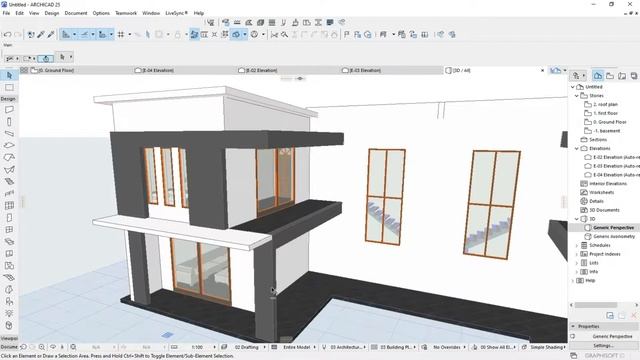Toggle the guide lines icon in toolbar

pyautogui.click(x=66, y=35)
